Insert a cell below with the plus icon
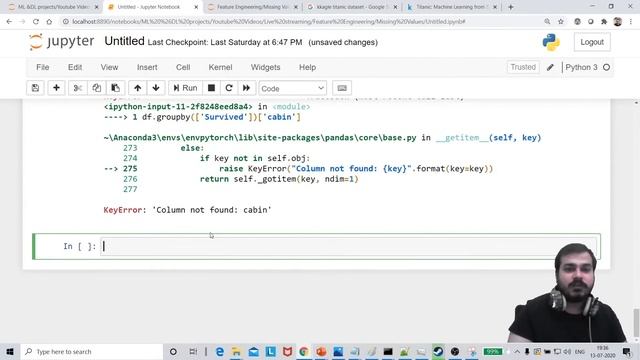The image size is (640, 360). (56, 88)
